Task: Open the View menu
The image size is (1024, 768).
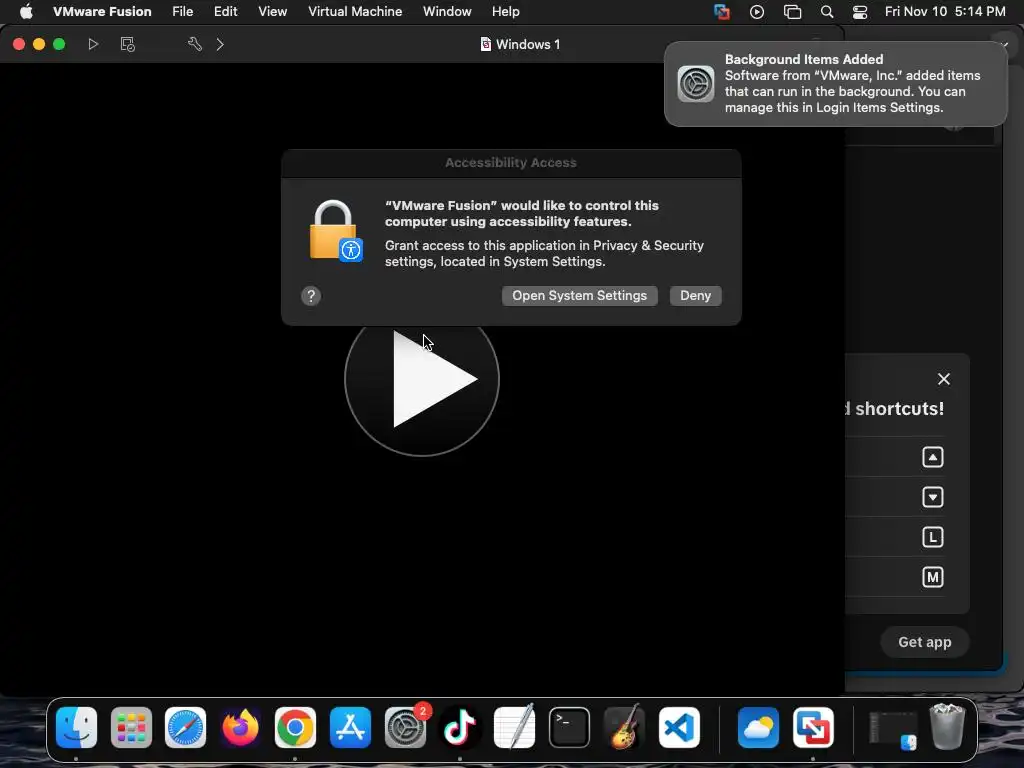Action: tap(272, 11)
